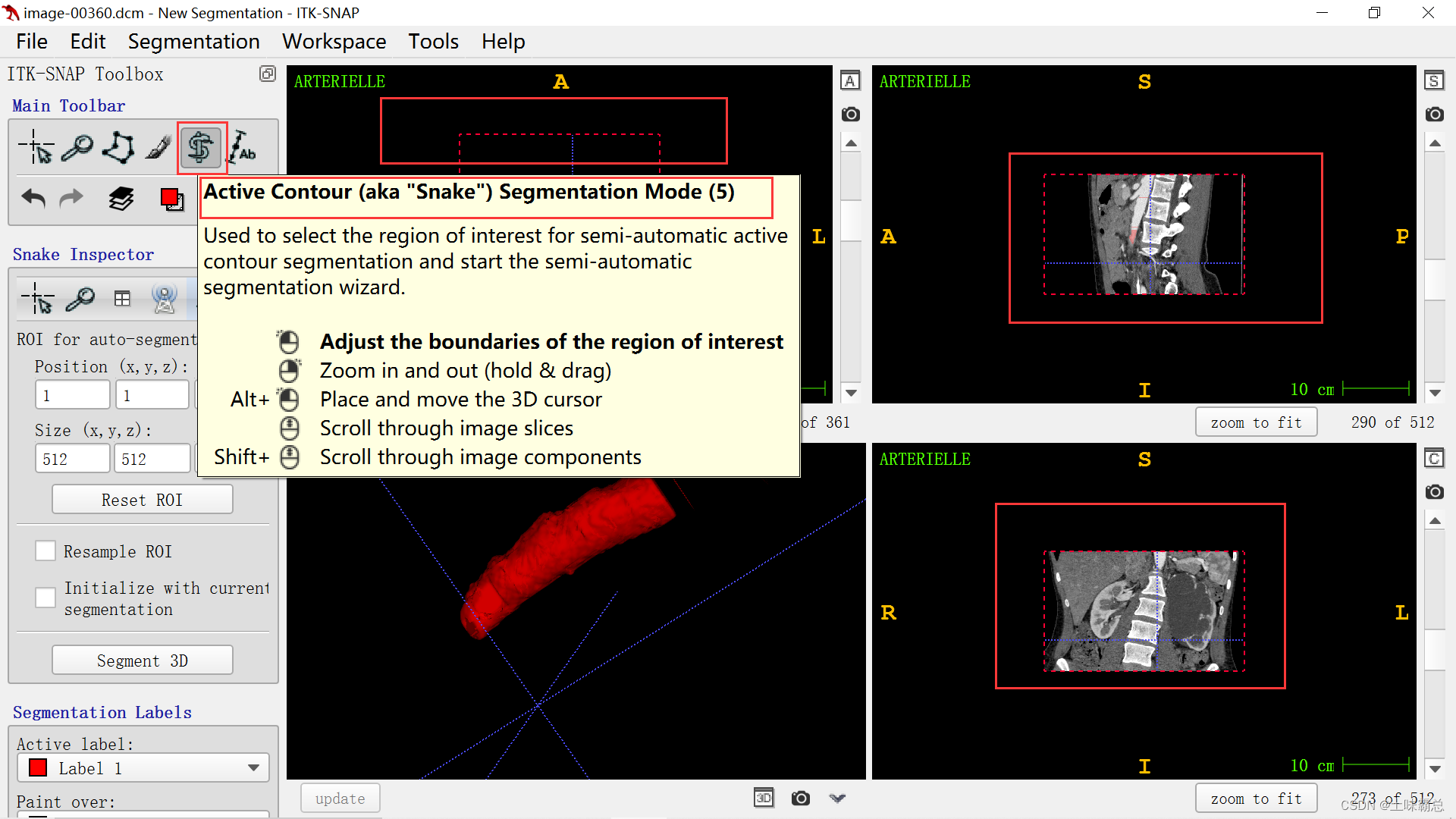Expand the 3D view options chevron
The width and height of the screenshot is (1456, 819).
[x=837, y=798]
